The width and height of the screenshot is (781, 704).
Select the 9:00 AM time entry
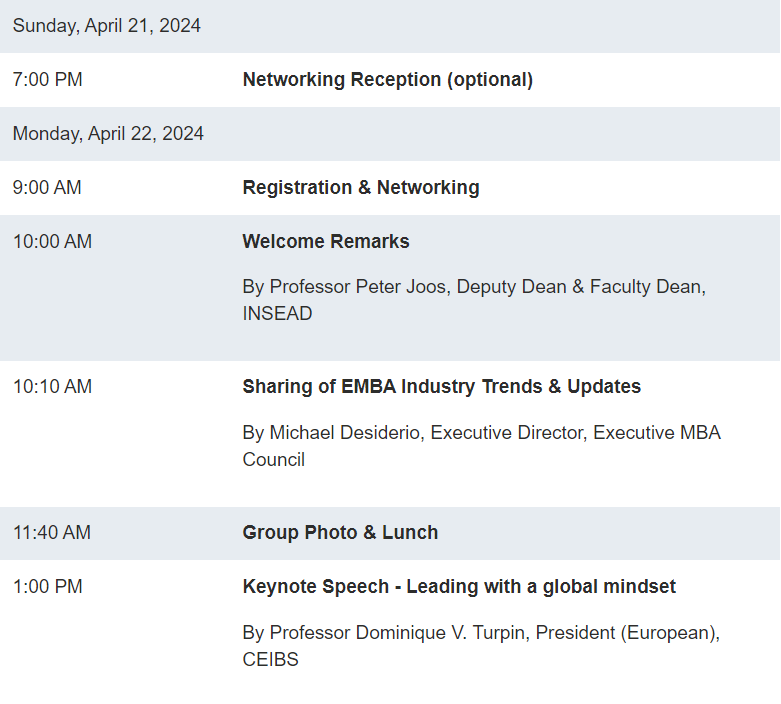47,188
